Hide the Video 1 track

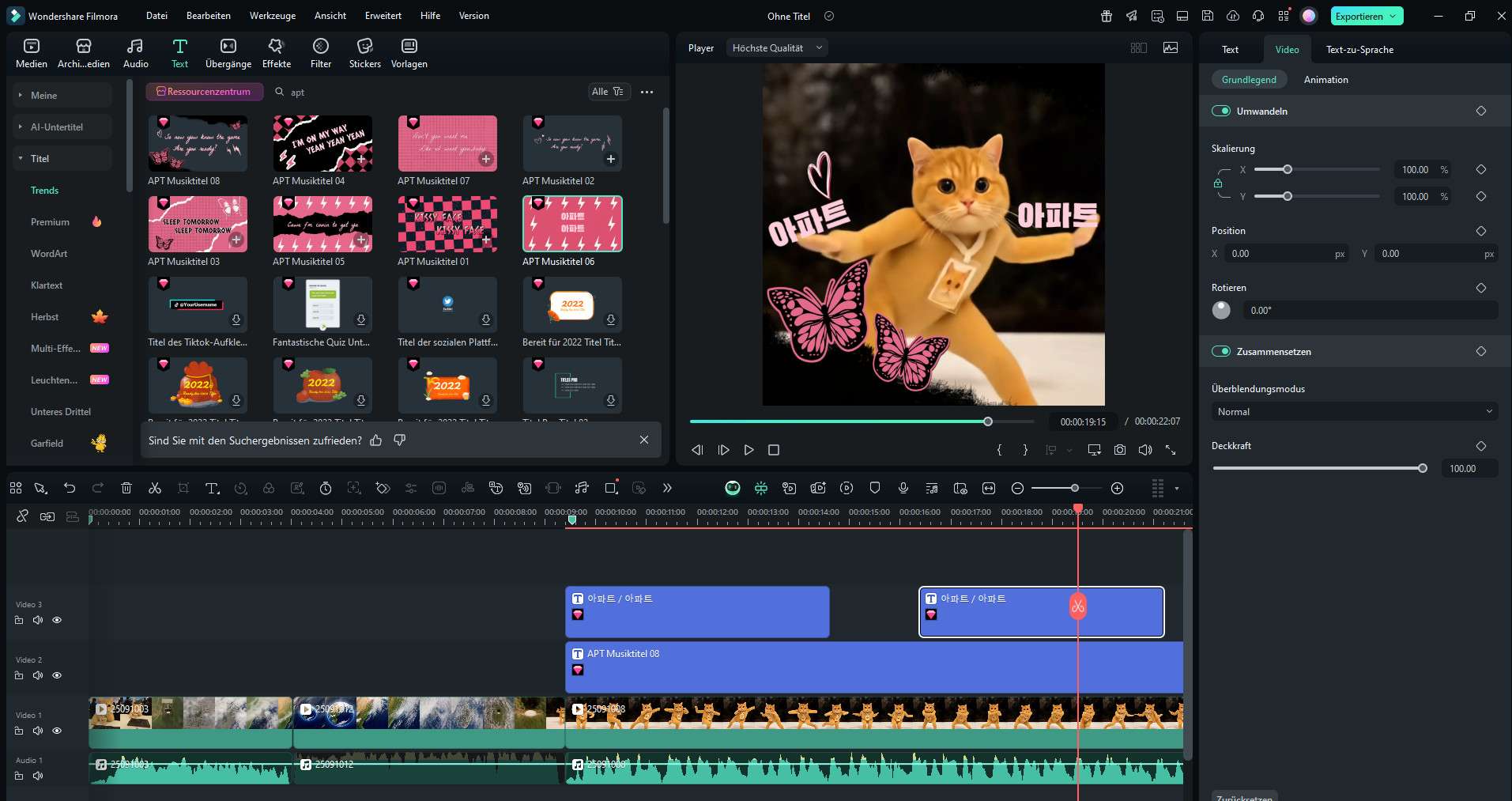(x=57, y=731)
